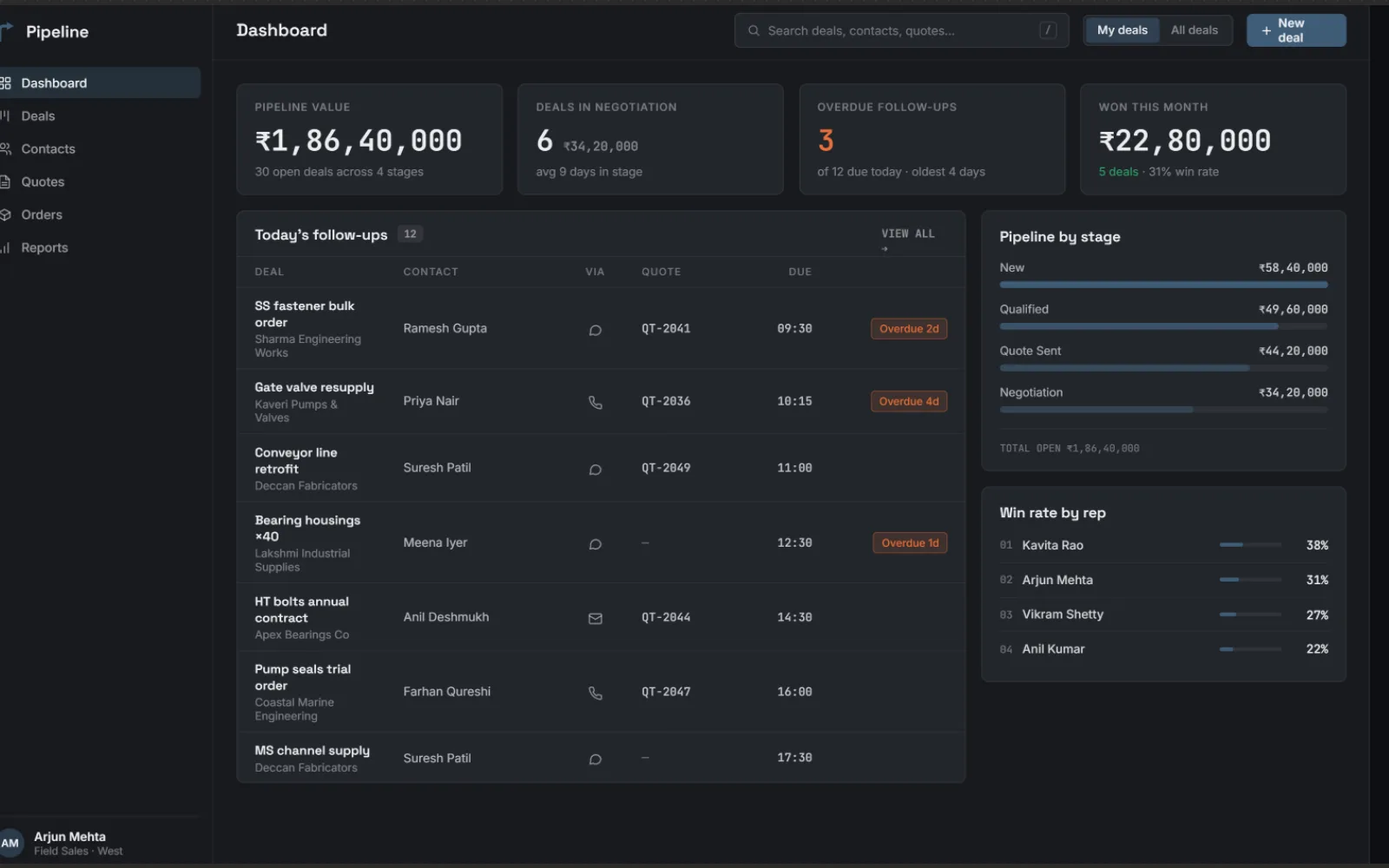Click Won This Month amount ₹22,80,000

1184,141
